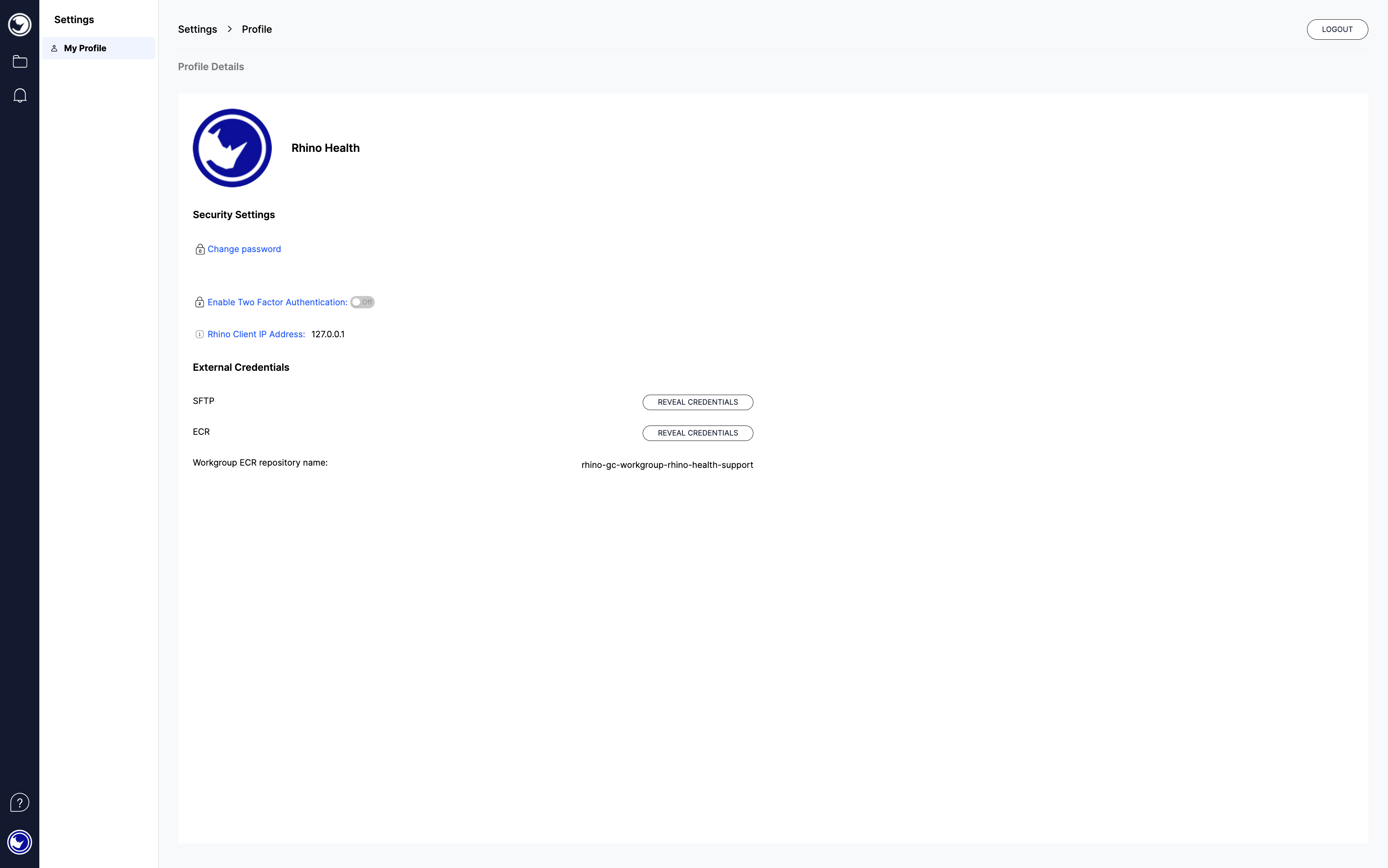The height and width of the screenshot is (868, 1388).
Task: Click the person icon beside My Profile
Action: pyautogui.click(x=54, y=48)
